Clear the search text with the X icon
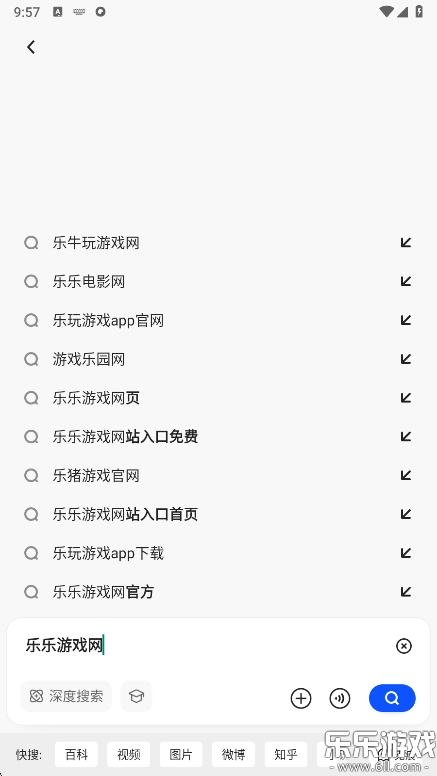 [x=404, y=646]
